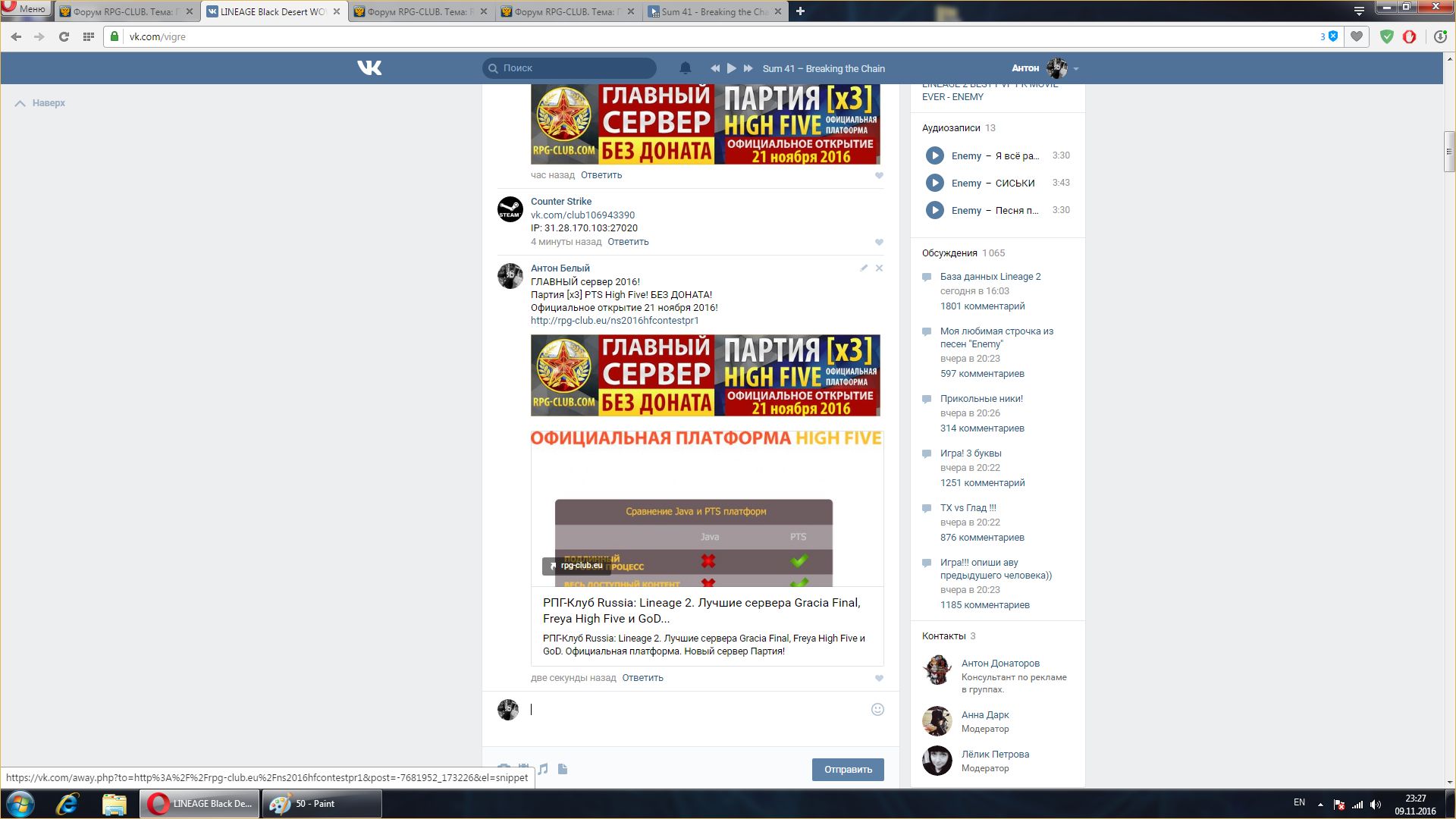Open Антон Белый author name link

560,268
